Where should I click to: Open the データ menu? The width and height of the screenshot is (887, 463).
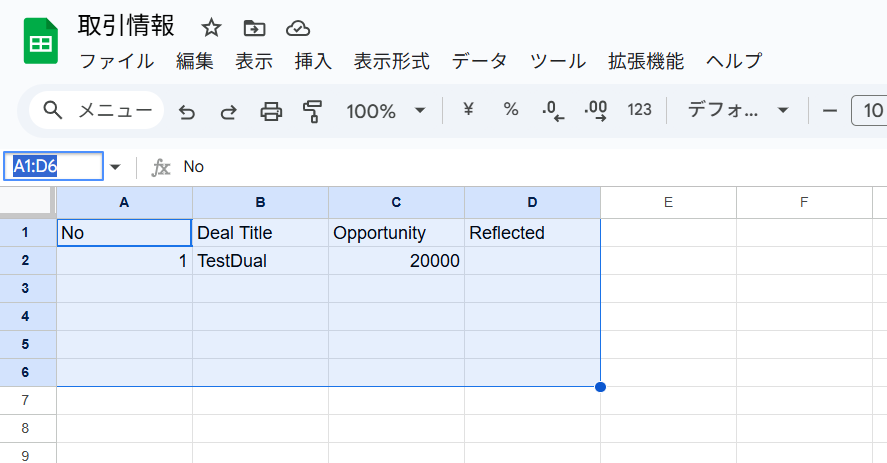(x=479, y=61)
